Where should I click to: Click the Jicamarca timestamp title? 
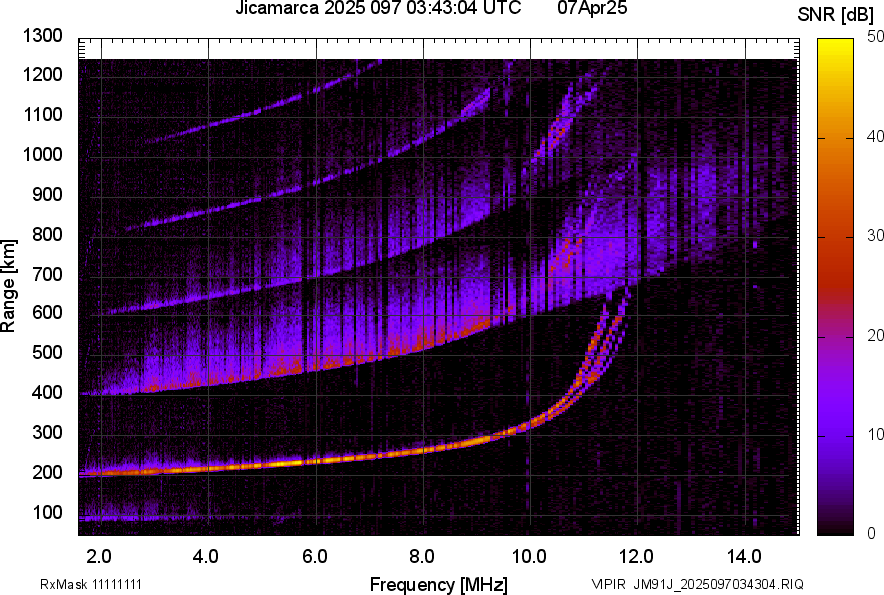[x=378, y=8]
